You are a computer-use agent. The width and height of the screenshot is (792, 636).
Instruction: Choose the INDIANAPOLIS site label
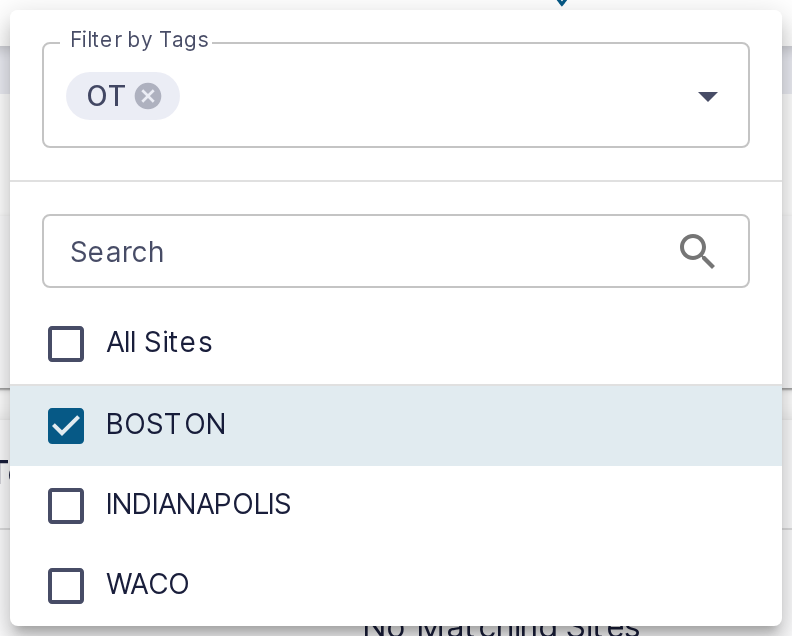click(x=199, y=504)
